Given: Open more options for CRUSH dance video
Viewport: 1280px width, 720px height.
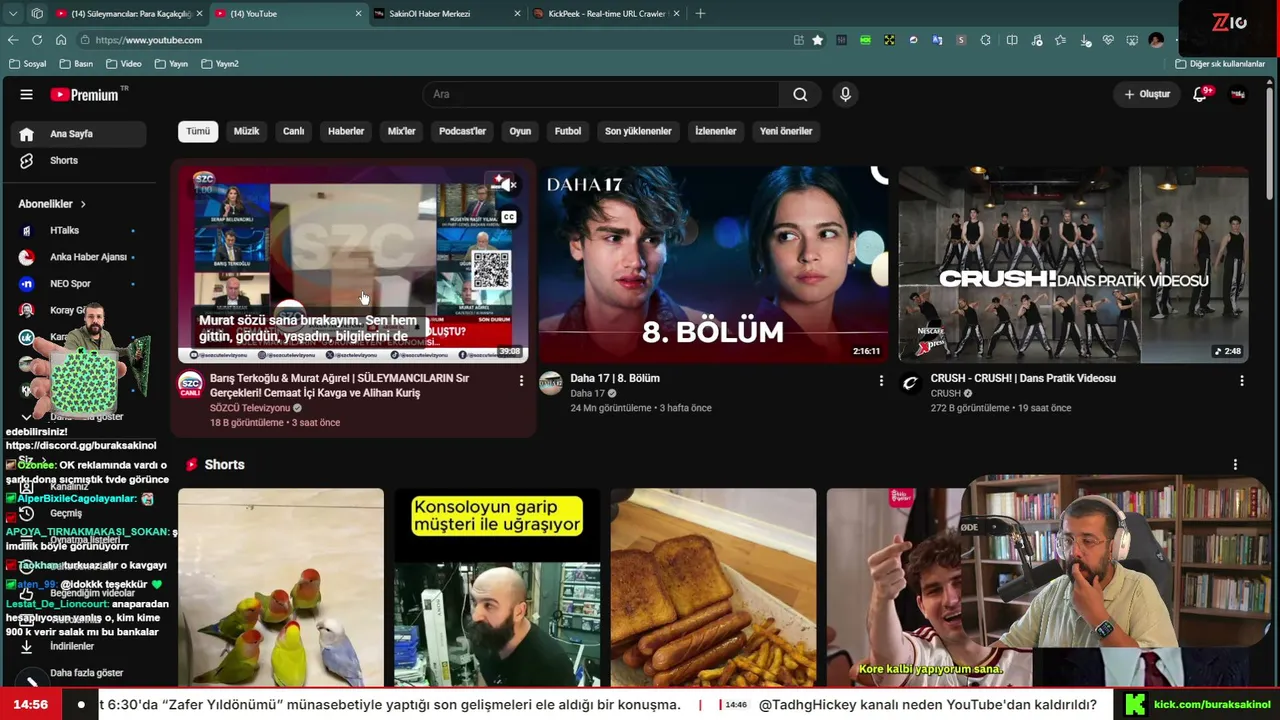Looking at the screenshot, I should coord(1242,381).
